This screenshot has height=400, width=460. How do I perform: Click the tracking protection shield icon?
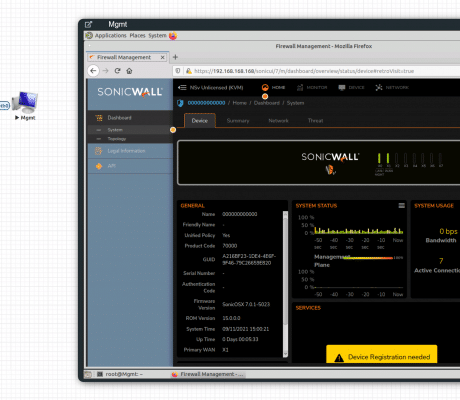coord(178,71)
